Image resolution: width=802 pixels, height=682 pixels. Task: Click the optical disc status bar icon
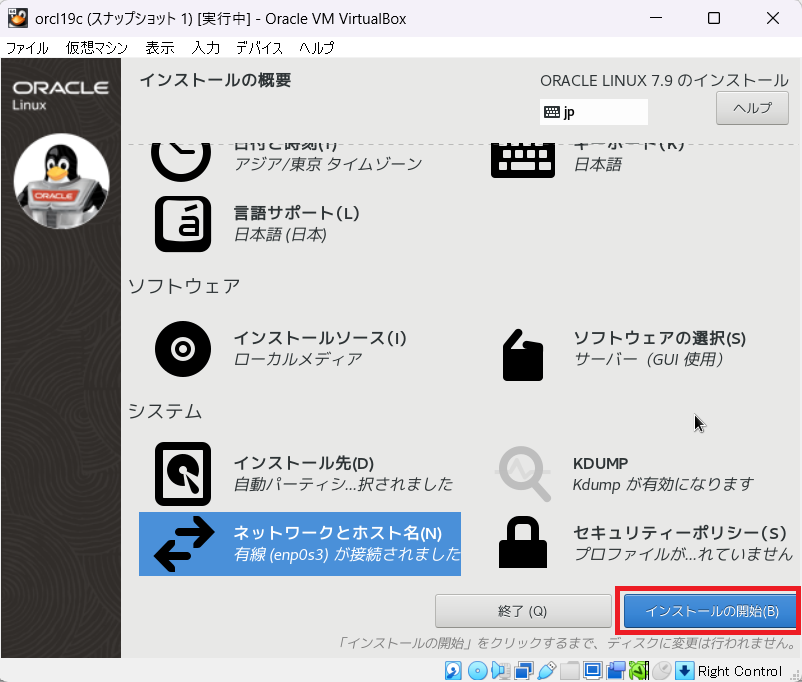(x=477, y=670)
